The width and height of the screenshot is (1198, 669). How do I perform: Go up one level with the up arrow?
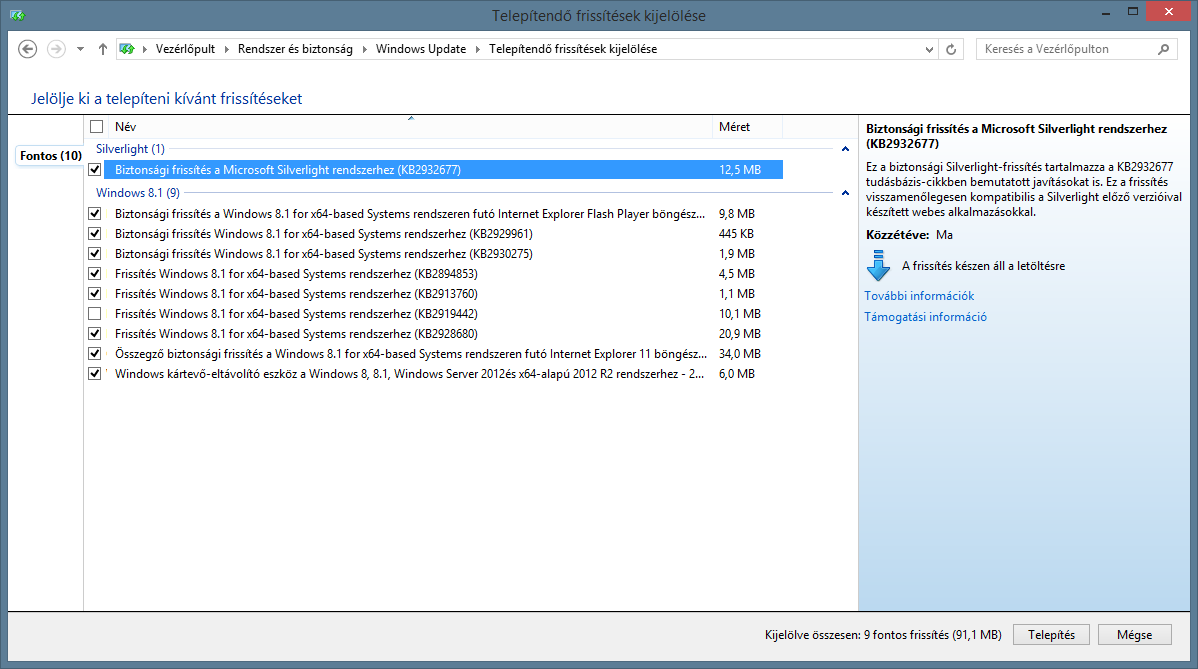coord(102,49)
